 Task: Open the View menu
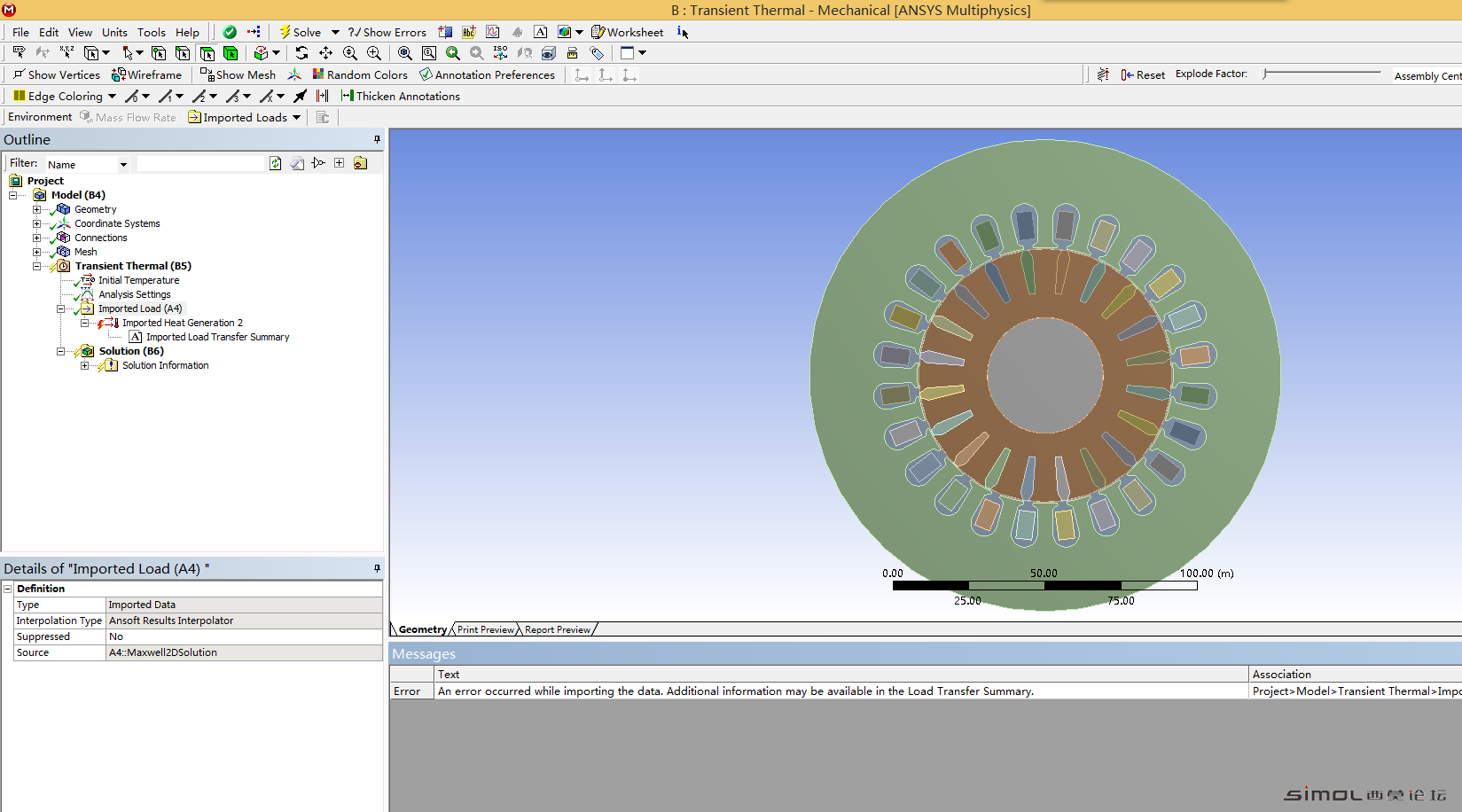click(x=80, y=32)
